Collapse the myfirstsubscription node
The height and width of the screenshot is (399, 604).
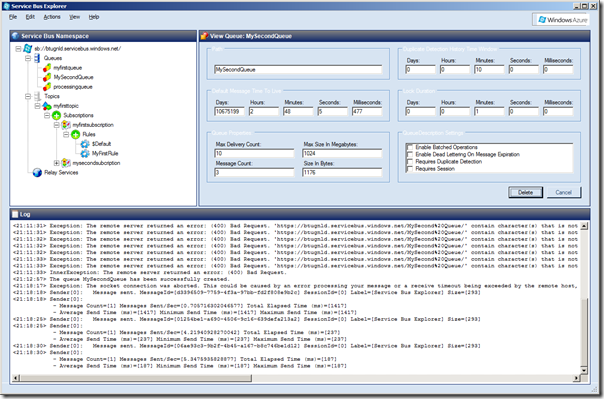56,125
